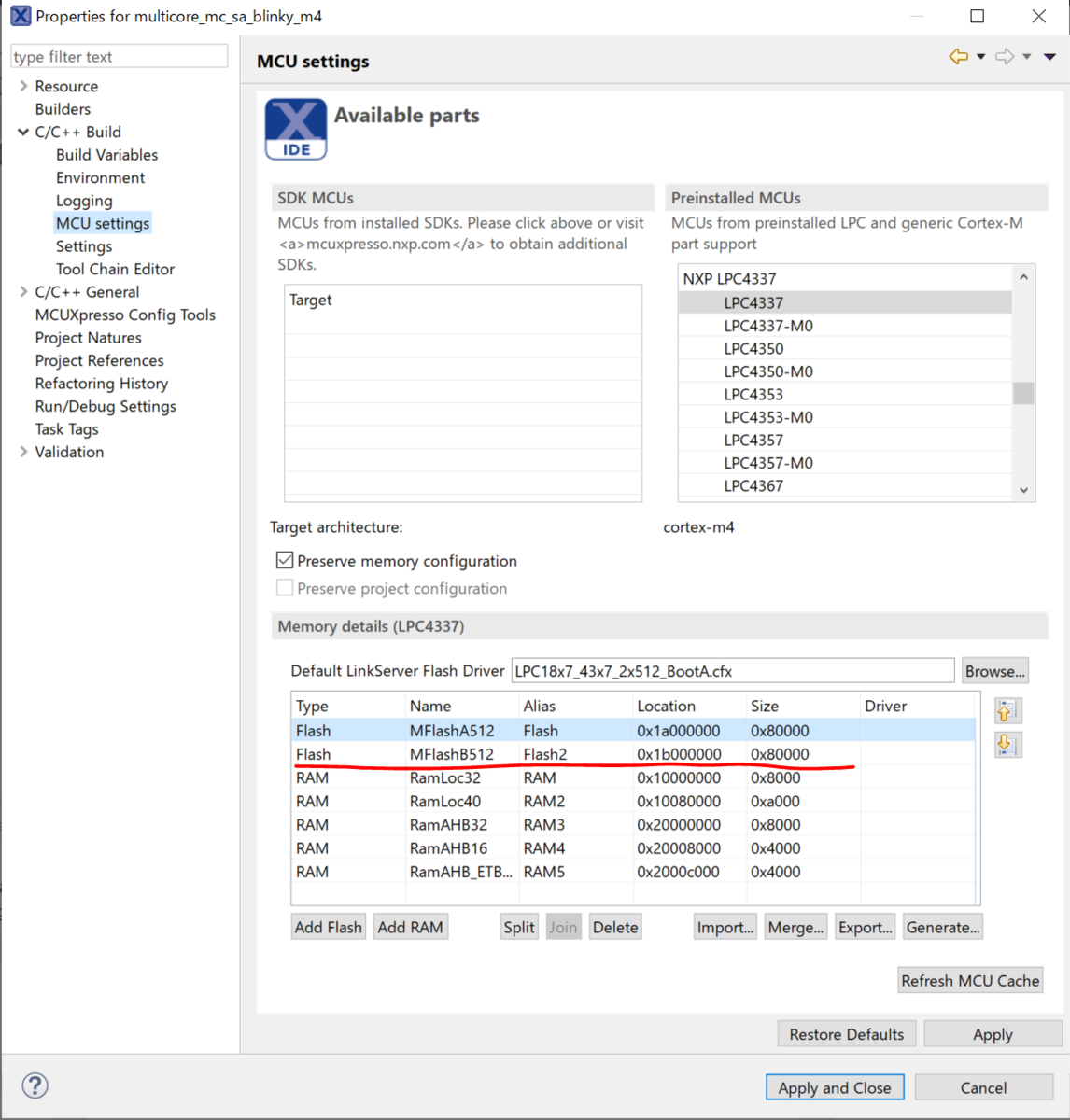Select the RamLoc32 memory row
This screenshot has height=1120, width=1070.
[634, 777]
